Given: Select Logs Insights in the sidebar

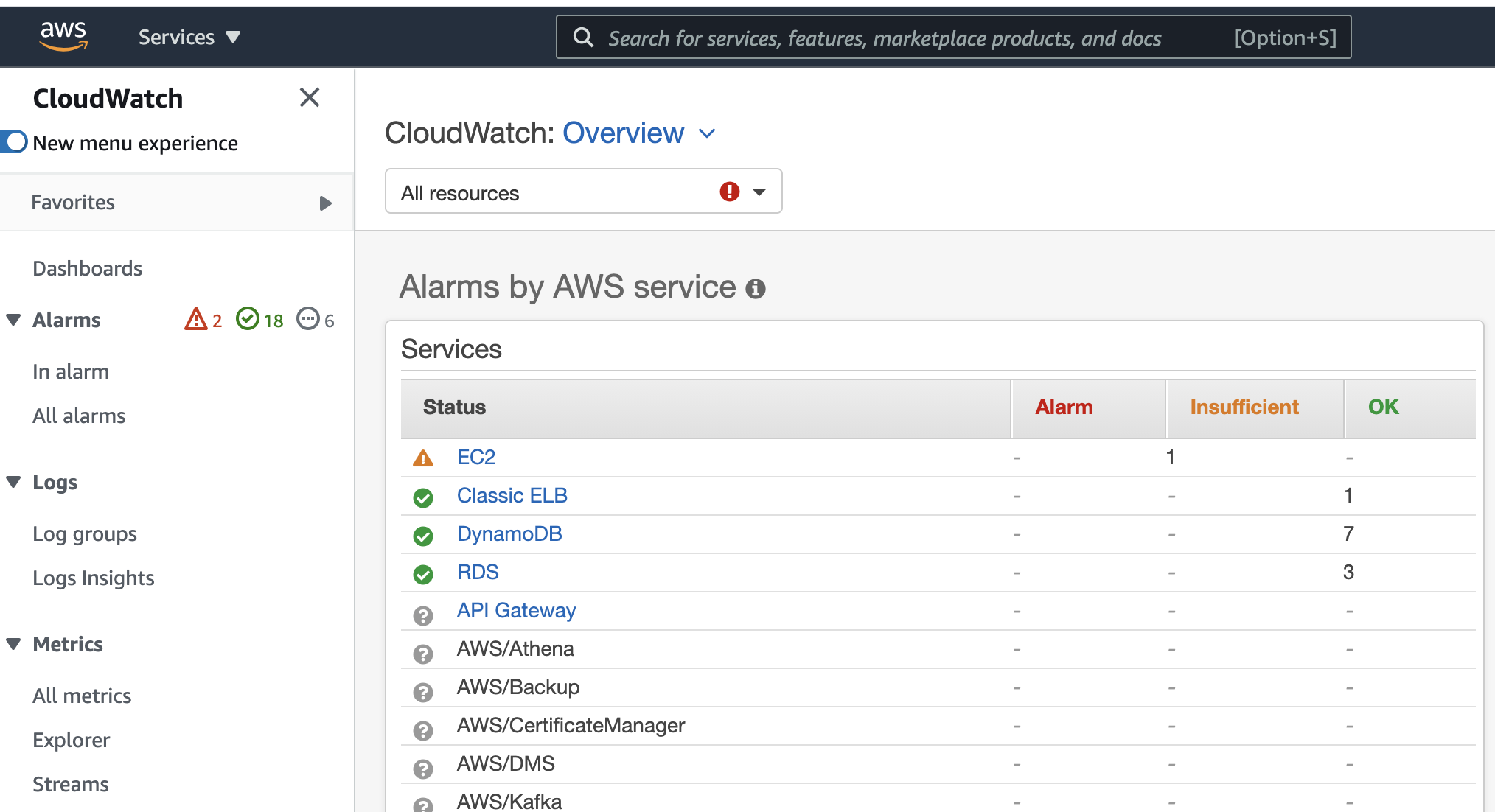Looking at the screenshot, I should pos(93,578).
